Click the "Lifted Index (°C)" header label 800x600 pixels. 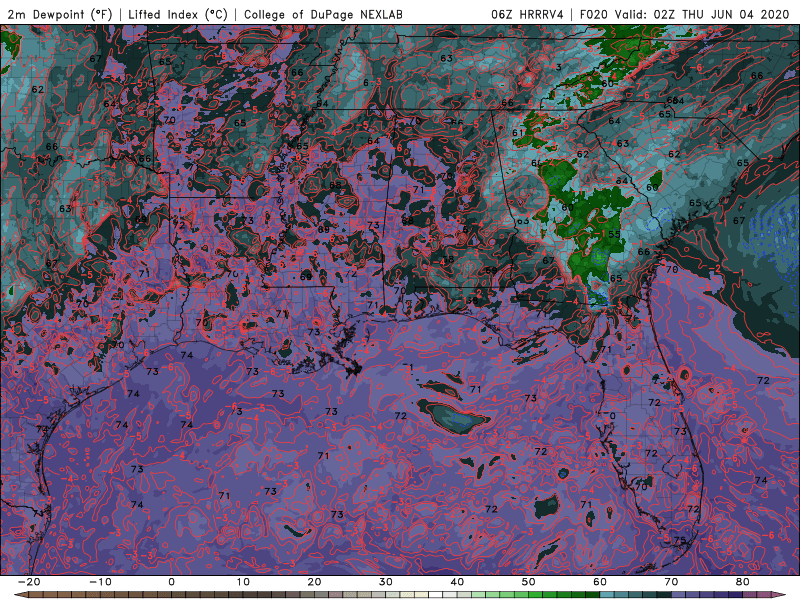(178, 14)
